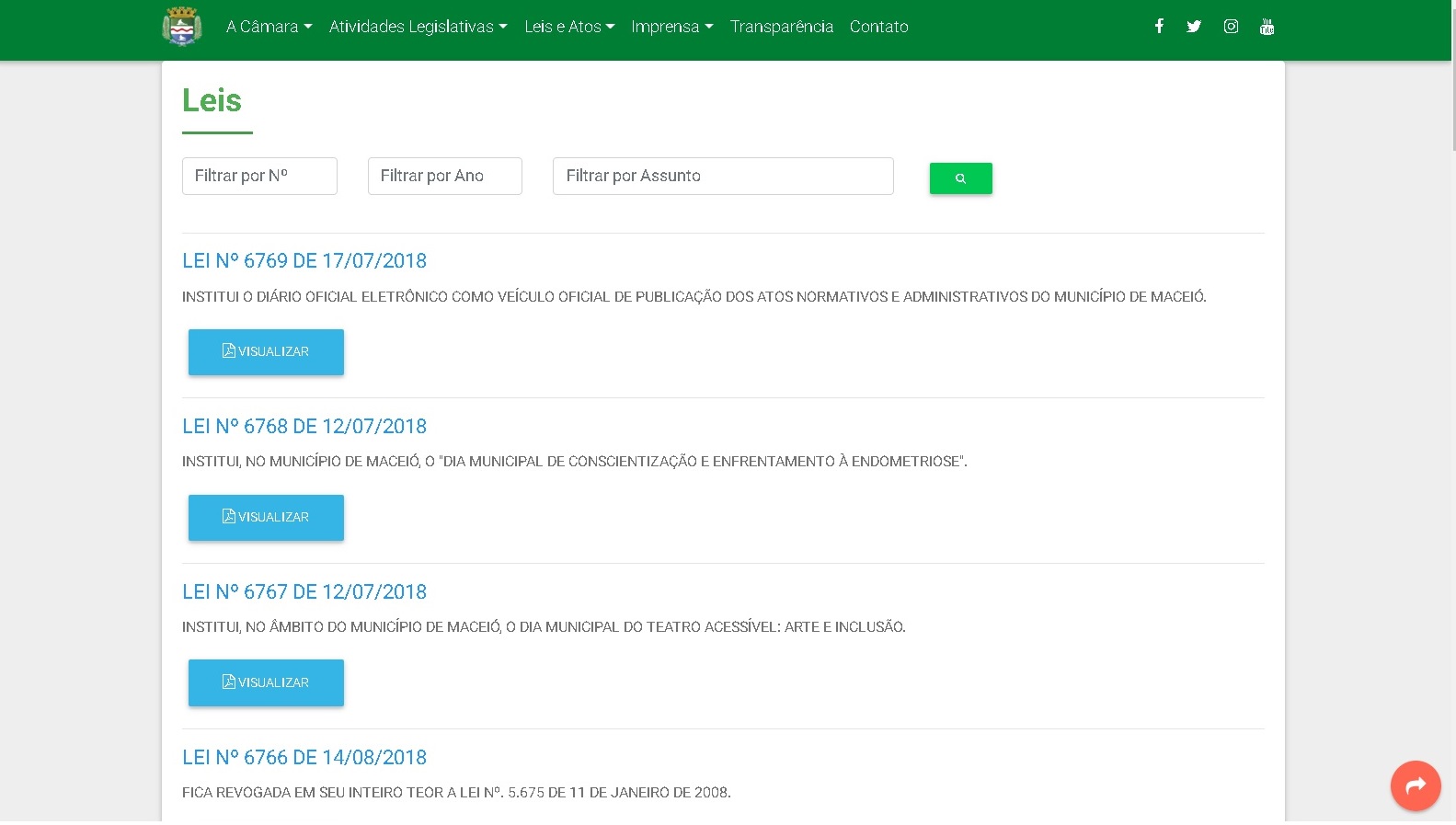This screenshot has height=825, width=1456.
Task: Visualizar the PDF for Lei 6769
Action: coord(266,352)
